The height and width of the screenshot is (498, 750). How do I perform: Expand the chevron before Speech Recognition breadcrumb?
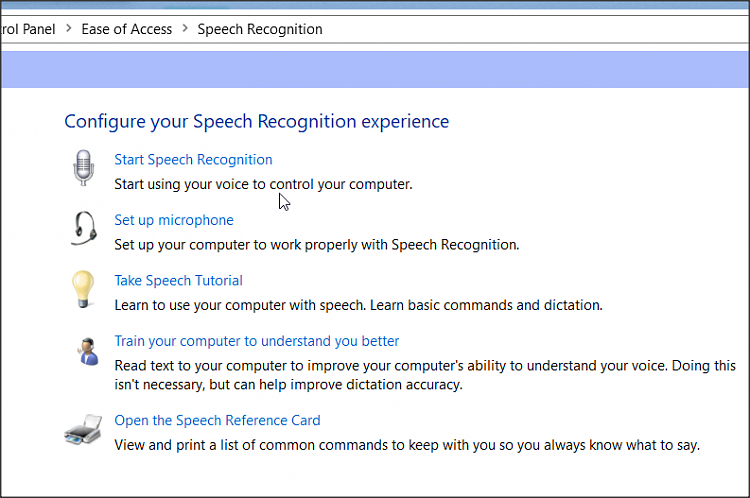click(185, 29)
